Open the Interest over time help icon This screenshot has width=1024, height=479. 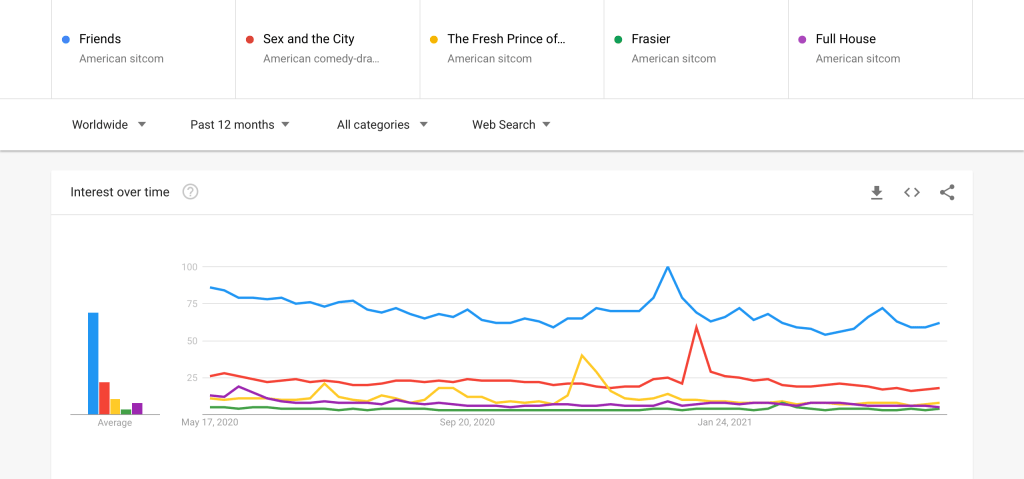point(190,192)
